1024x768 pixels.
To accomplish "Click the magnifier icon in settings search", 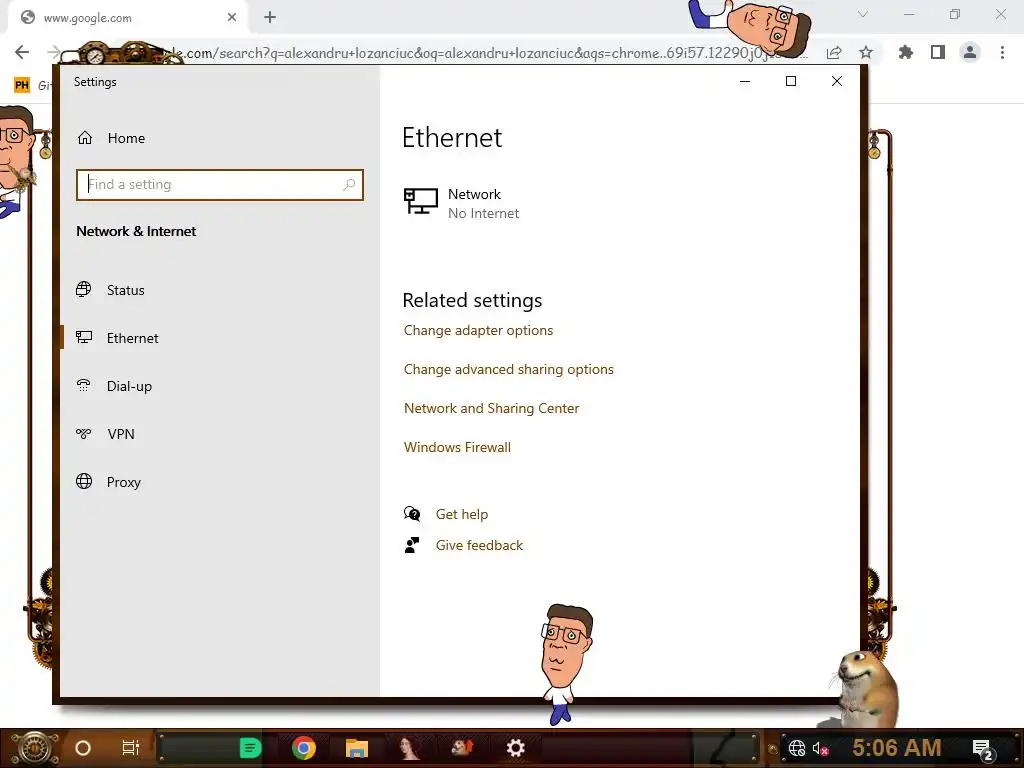I will [349, 185].
